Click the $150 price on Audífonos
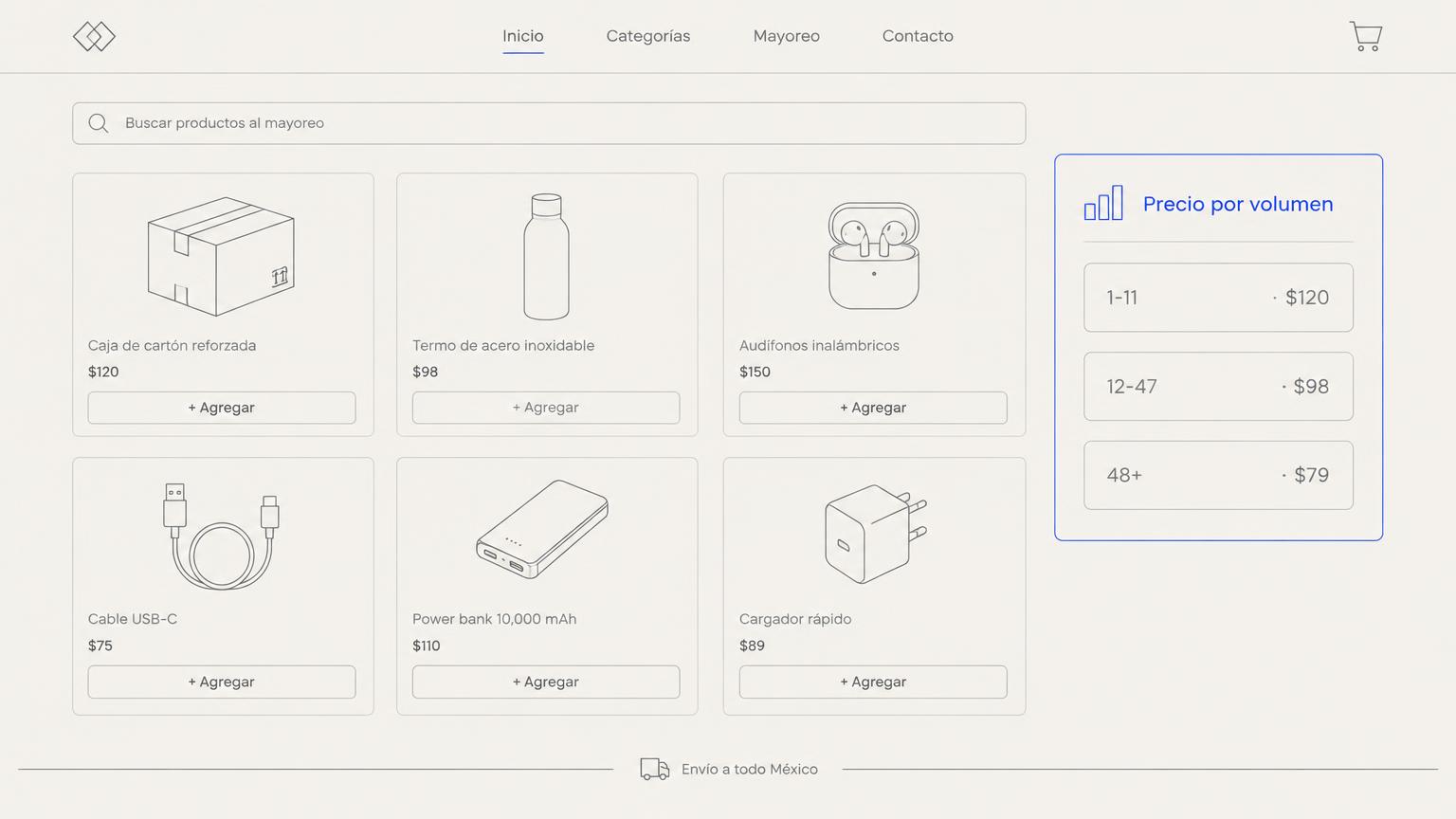The height and width of the screenshot is (819, 1456). coord(755,372)
